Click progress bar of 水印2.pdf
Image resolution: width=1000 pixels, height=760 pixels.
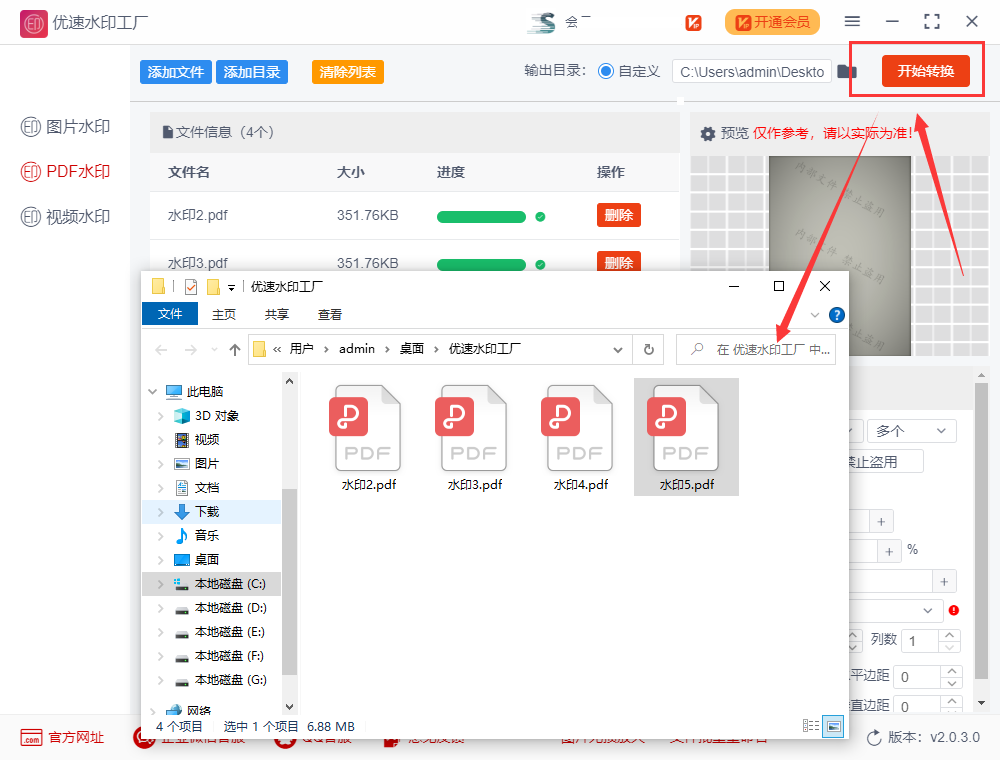tap(481, 217)
